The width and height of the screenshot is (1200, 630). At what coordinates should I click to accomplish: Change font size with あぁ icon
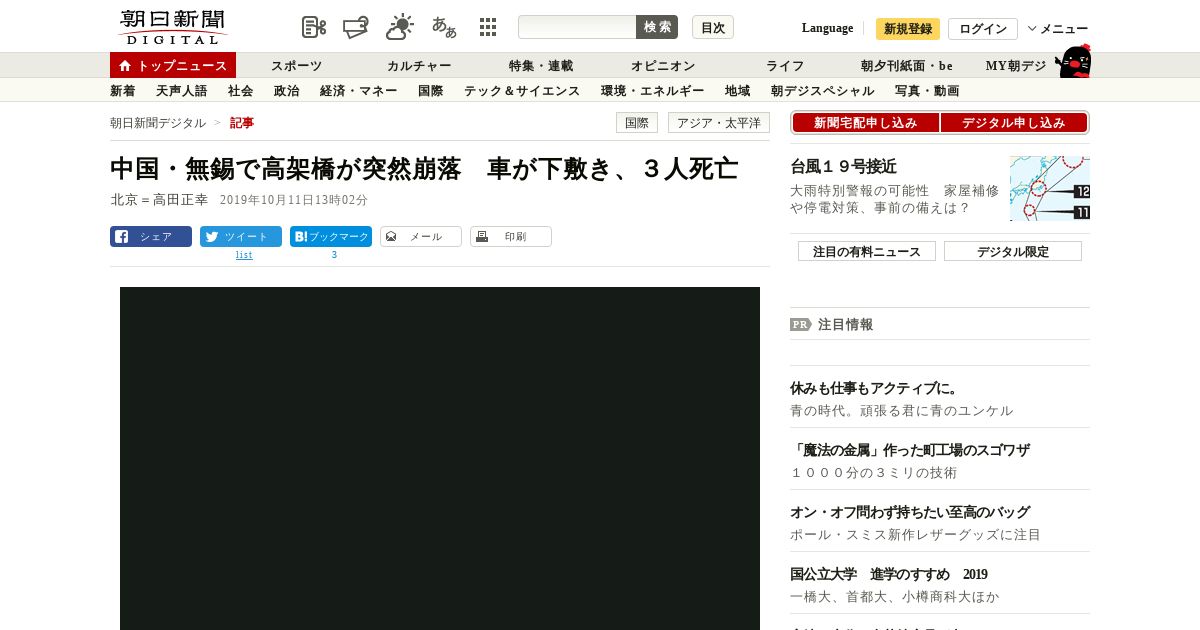coord(444,27)
